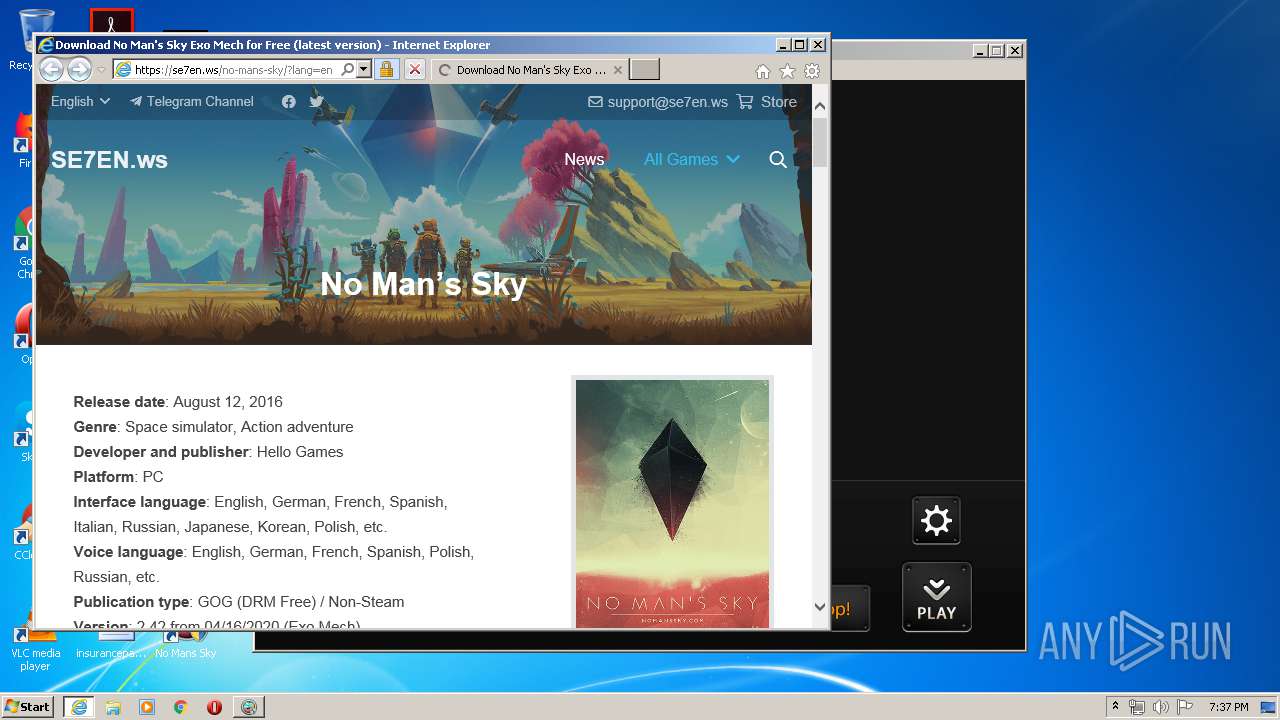Click the launcher app taskbar icon

tap(248, 707)
